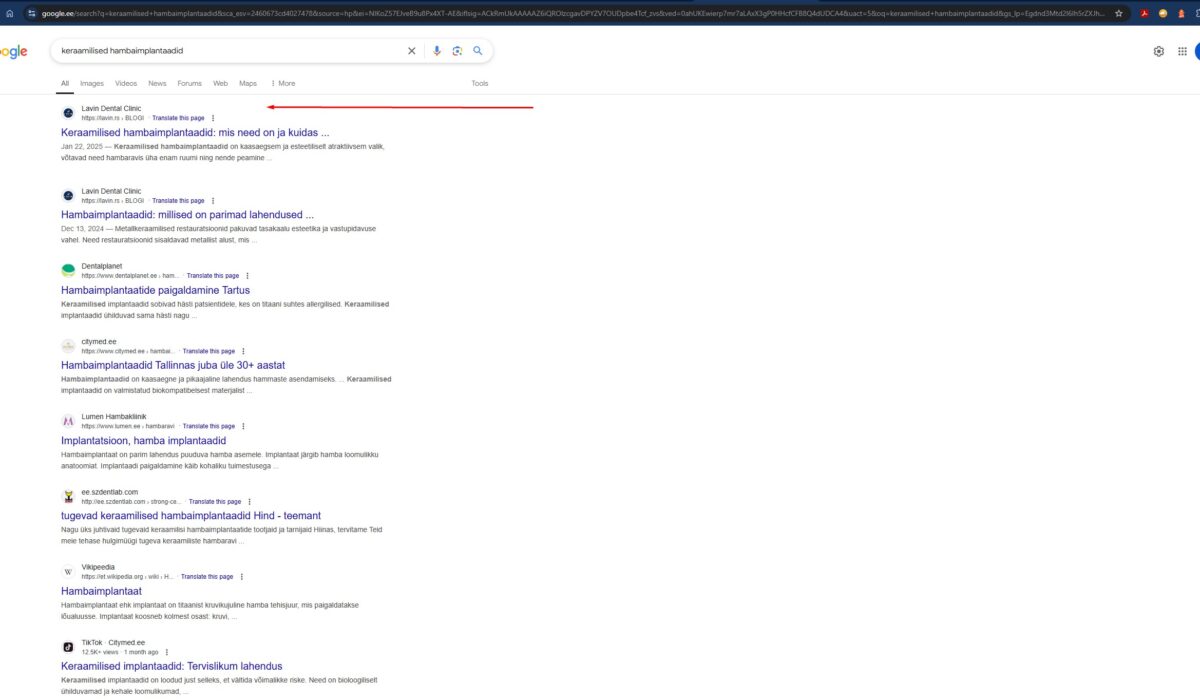This screenshot has width=1200, height=700.
Task: Select the Maps search tab
Action: point(248,83)
